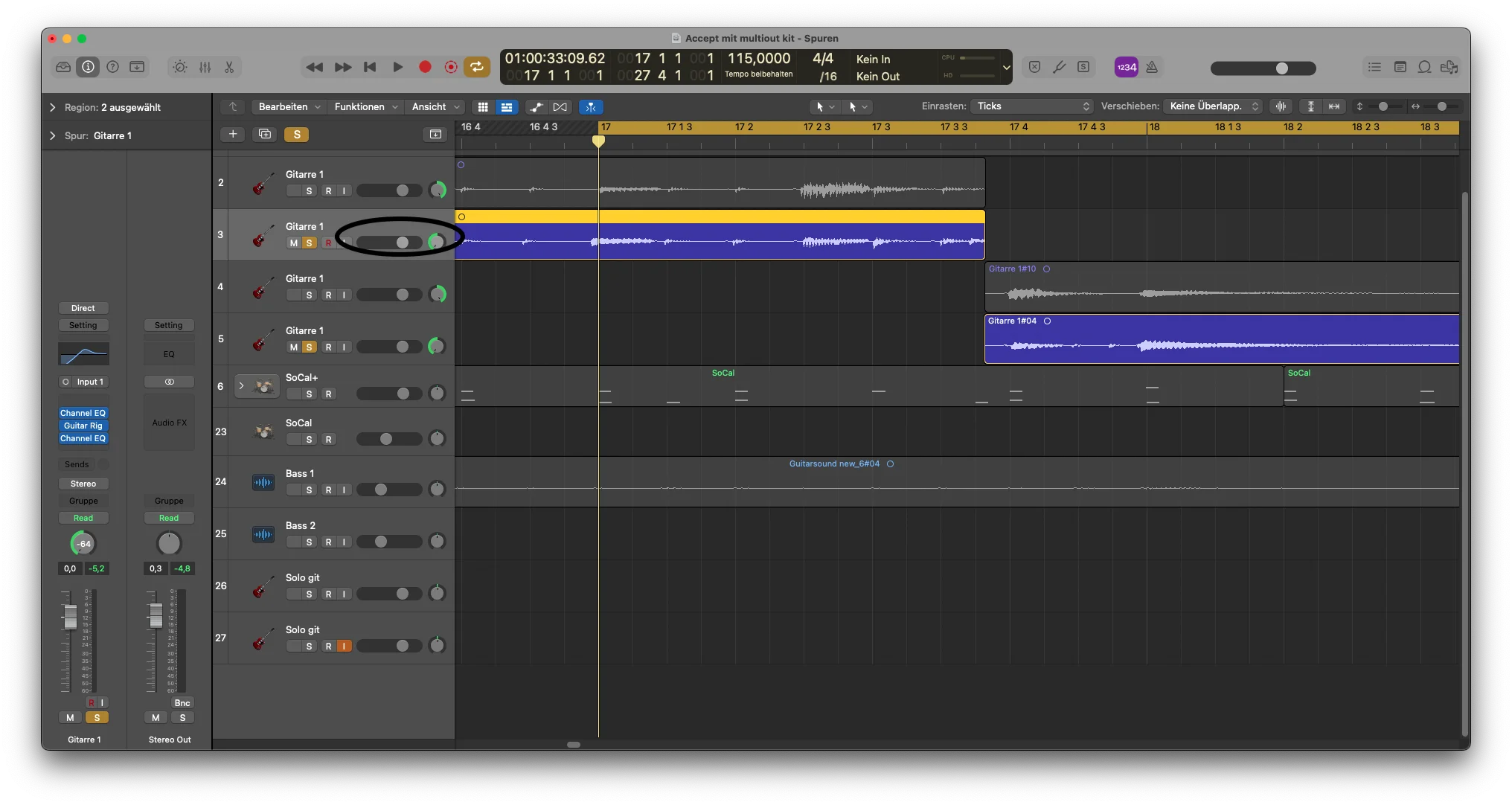Image resolution: width=1512 pixels, height=805 pixels.
Task: Open the Note Pads icon
Action: point(1400,67)
